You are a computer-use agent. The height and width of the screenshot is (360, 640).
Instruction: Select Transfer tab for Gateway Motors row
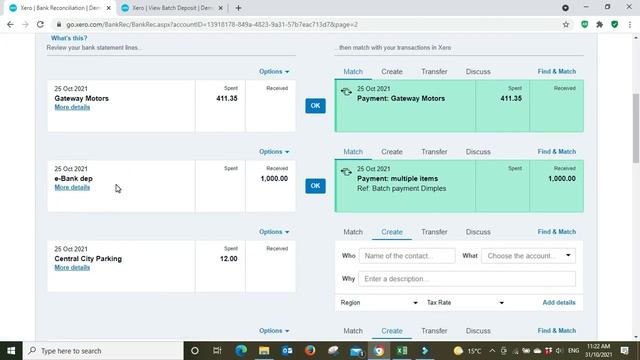[434, 71]
